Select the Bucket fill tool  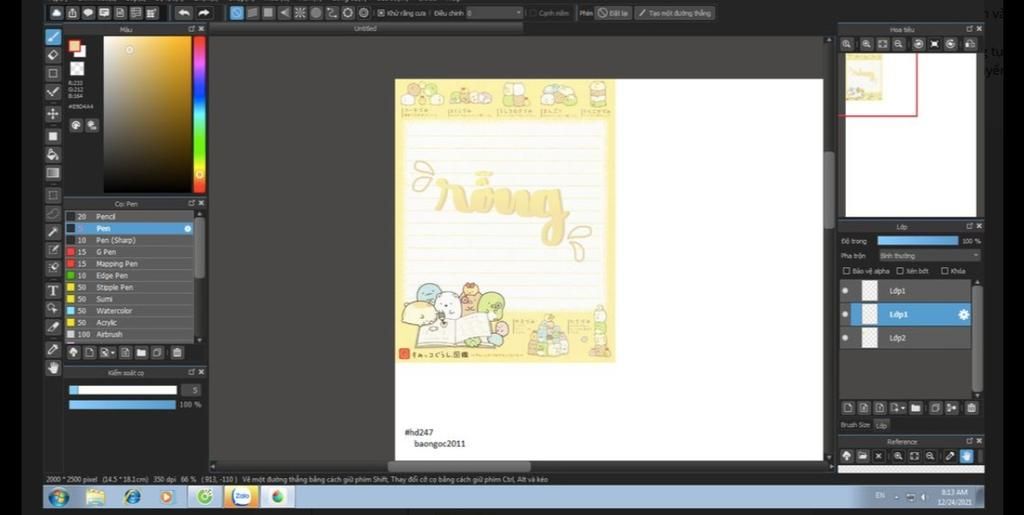click(53, 155)
